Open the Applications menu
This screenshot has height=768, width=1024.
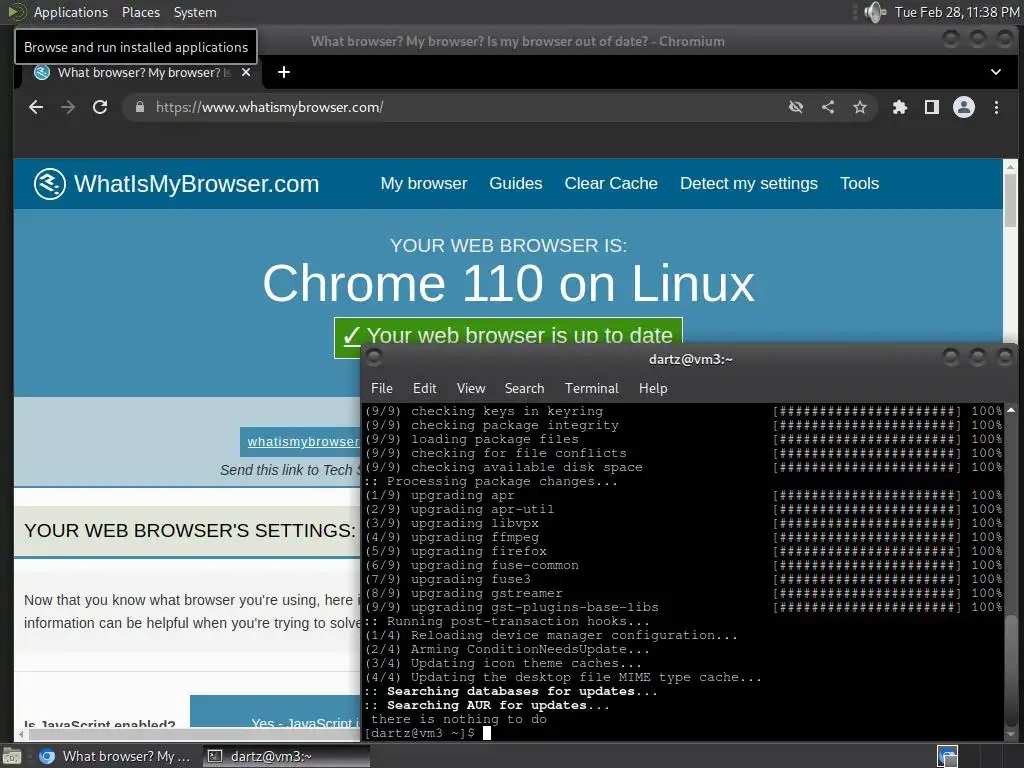pos(71,12)
